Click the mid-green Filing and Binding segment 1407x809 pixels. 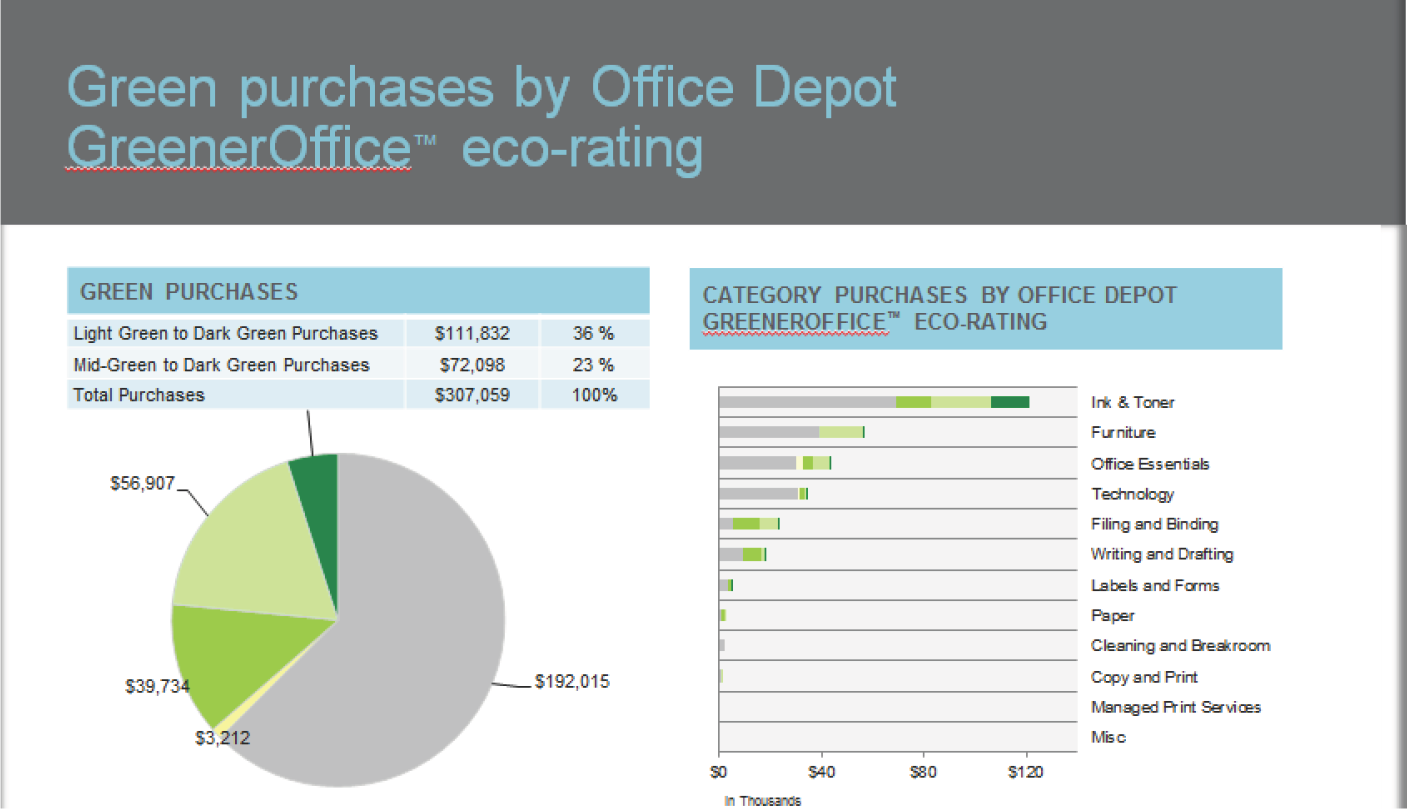coord(746,524)
